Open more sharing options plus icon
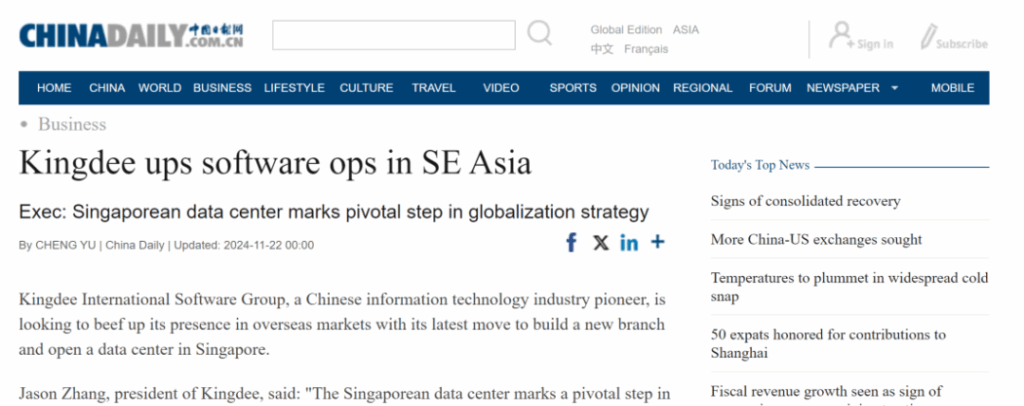Viewport: 1024px width, 406px height. pyautogui.click(x=657, y=242)
